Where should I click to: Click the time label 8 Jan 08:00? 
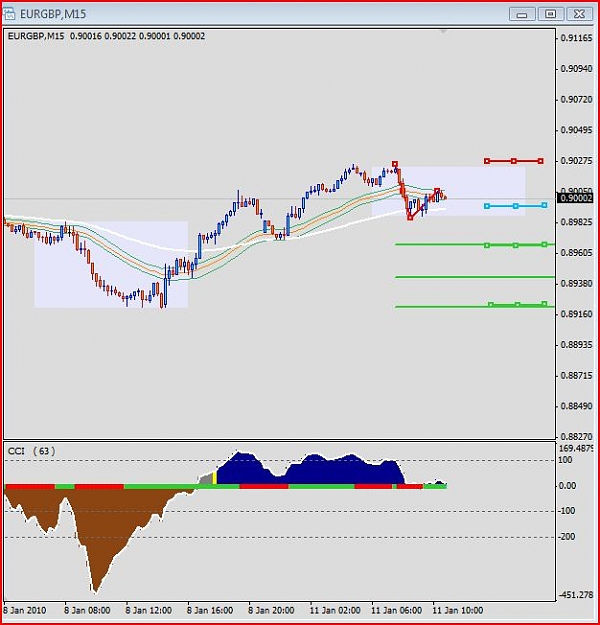(x=87, y=610)
